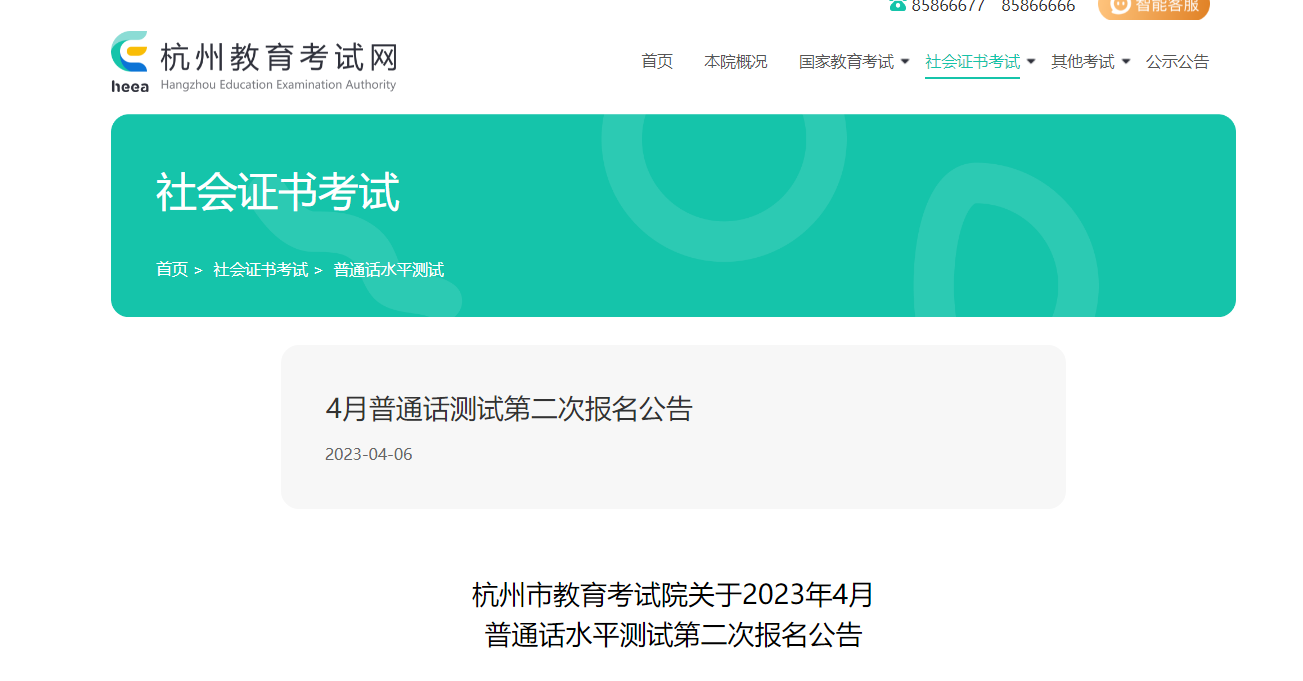The height and width of the screenshot is (681, 1303).
Task: Open the 国家教育考试 menu item
Action: click(846, 62)
